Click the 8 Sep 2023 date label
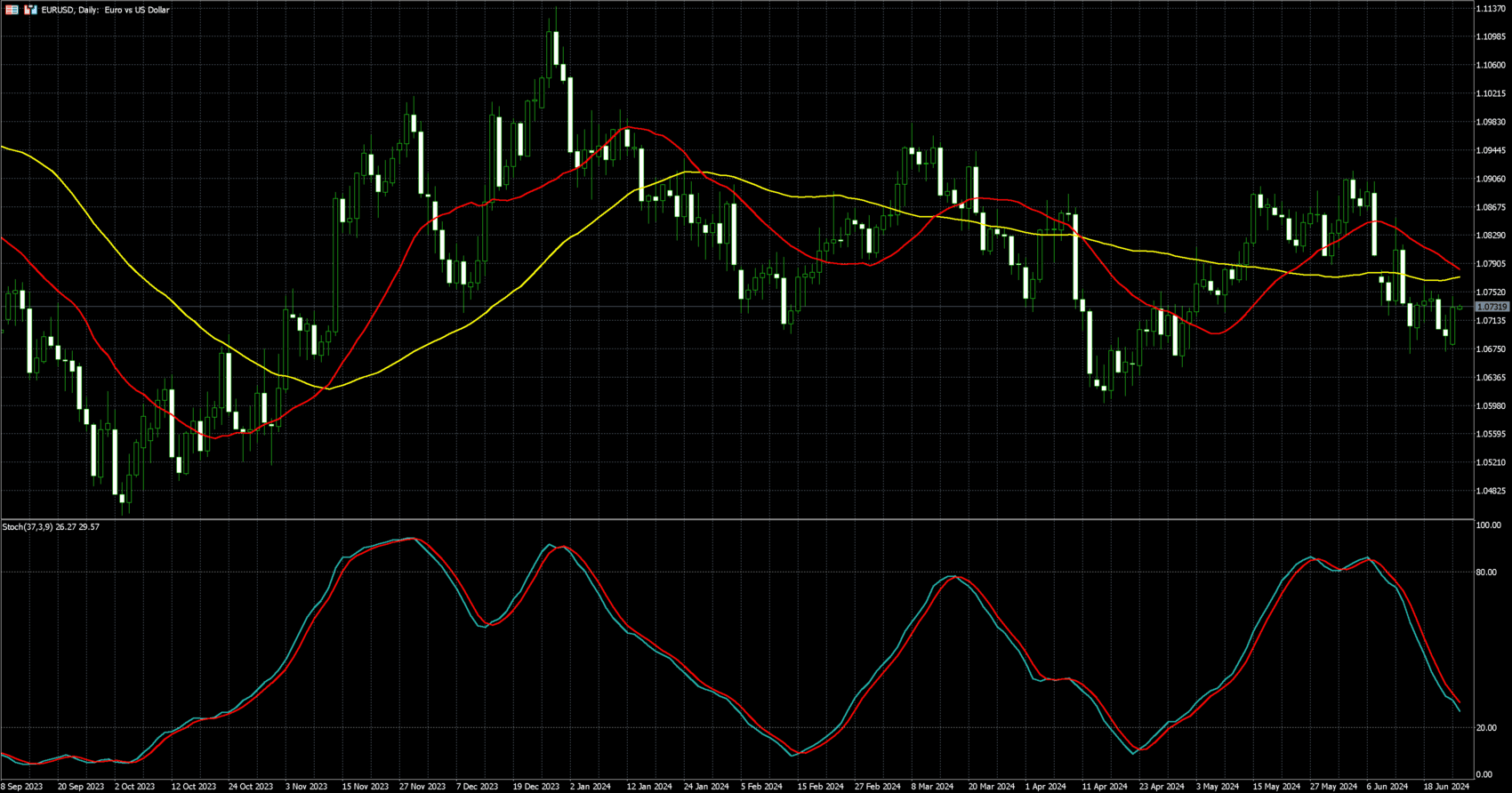This screenshot has height=793, width=1512. point(21,787)
